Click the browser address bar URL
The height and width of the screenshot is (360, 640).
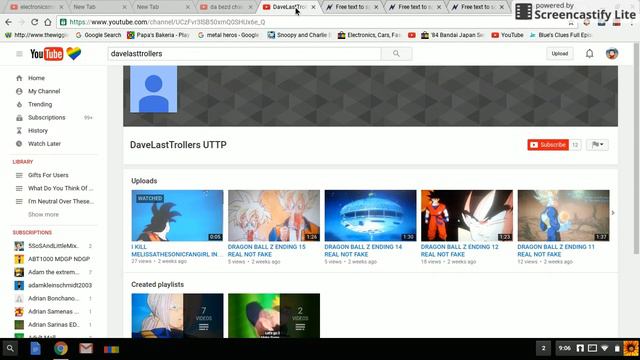pyautogui.click(x=167, y=22)
